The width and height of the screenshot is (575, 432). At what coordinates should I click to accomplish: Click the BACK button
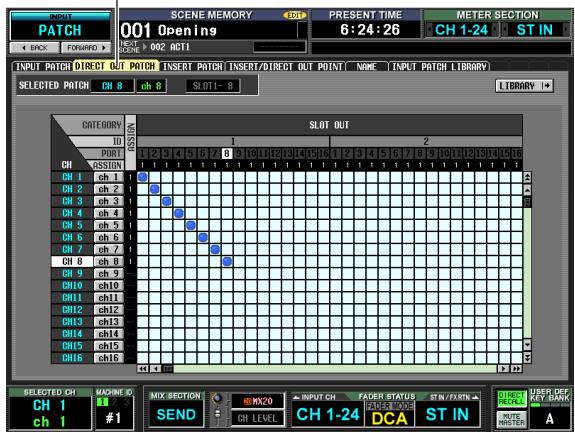coord(35,48)
